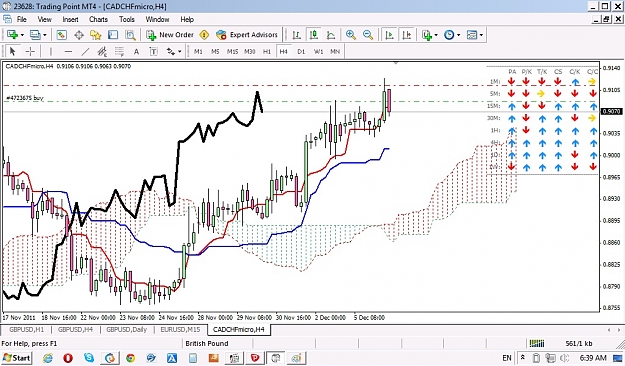
Task: Open the View menu
Action: pos(45,19)
